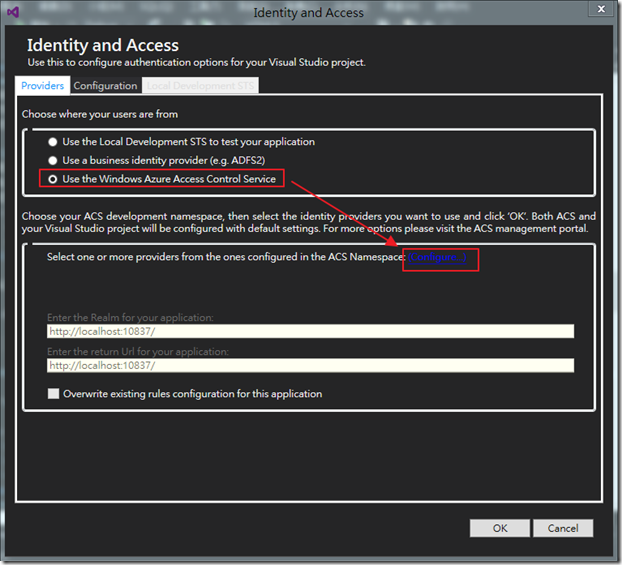
Task: Switch to the Providers tab
Action: pos(42,86)
